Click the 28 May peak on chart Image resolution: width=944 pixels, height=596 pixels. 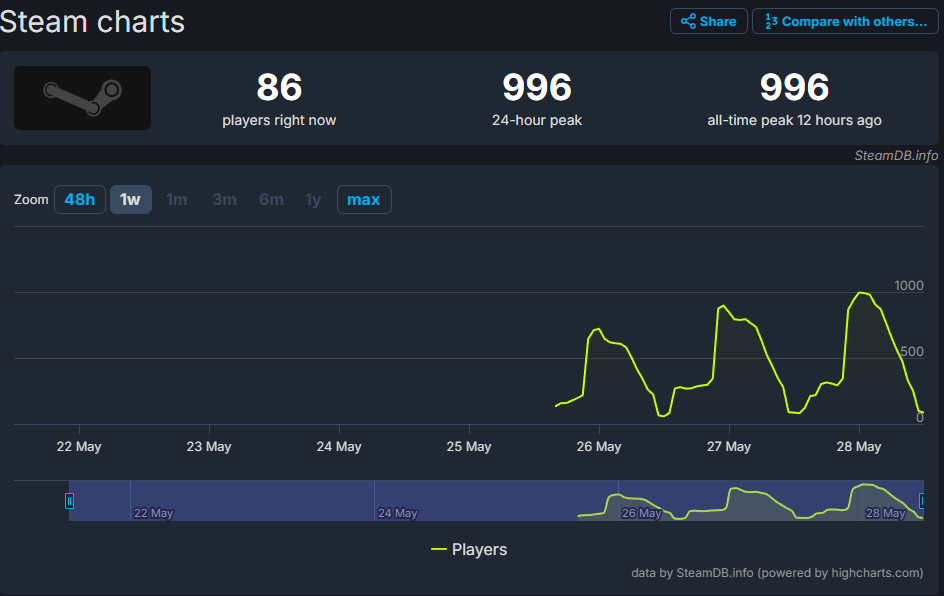point(862,293)
